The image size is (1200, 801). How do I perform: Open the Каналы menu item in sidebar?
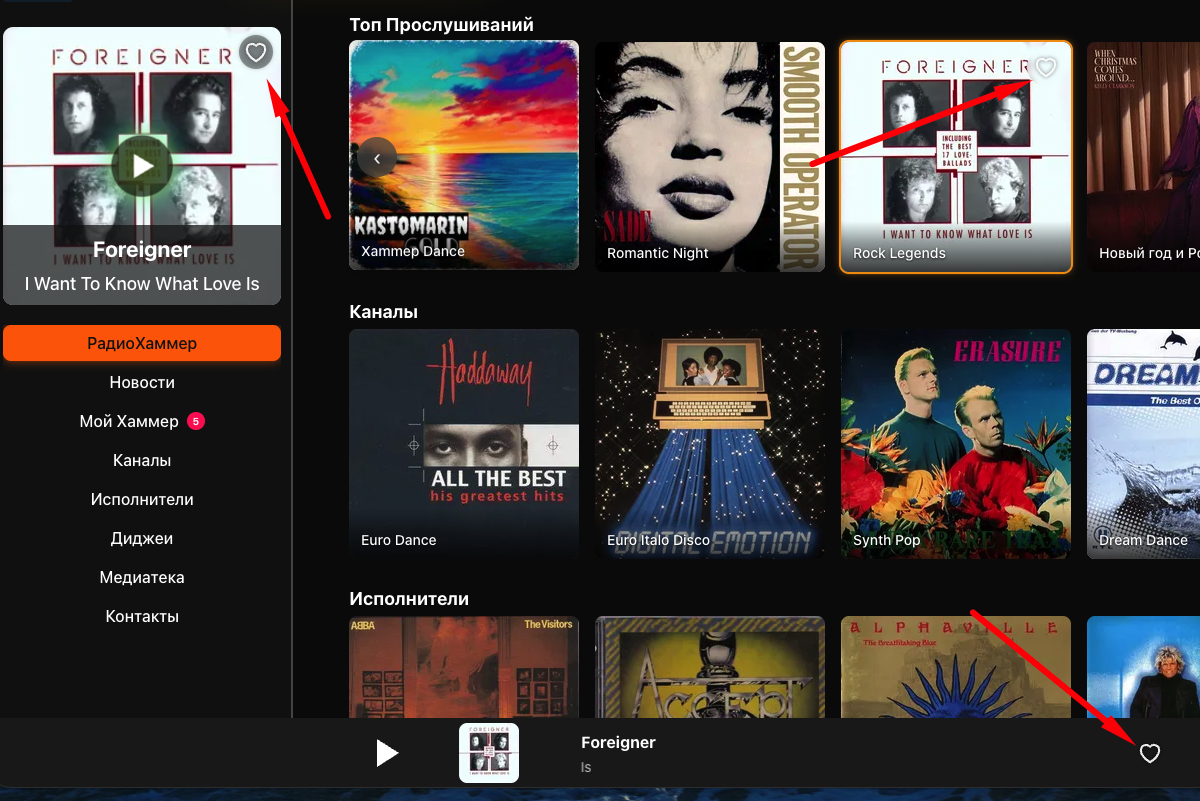point(142,460)
